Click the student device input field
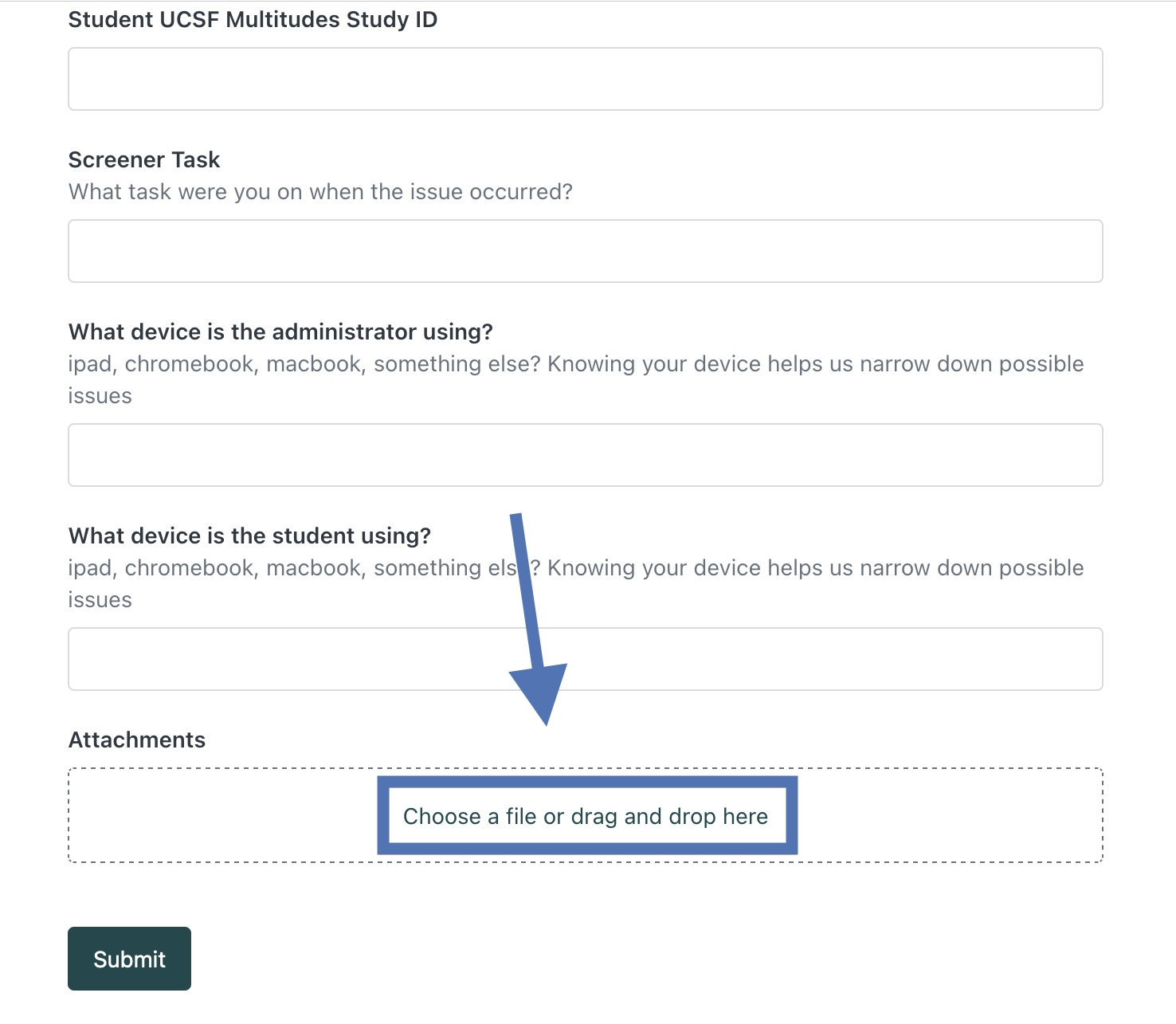 click(x=586, y=659)
